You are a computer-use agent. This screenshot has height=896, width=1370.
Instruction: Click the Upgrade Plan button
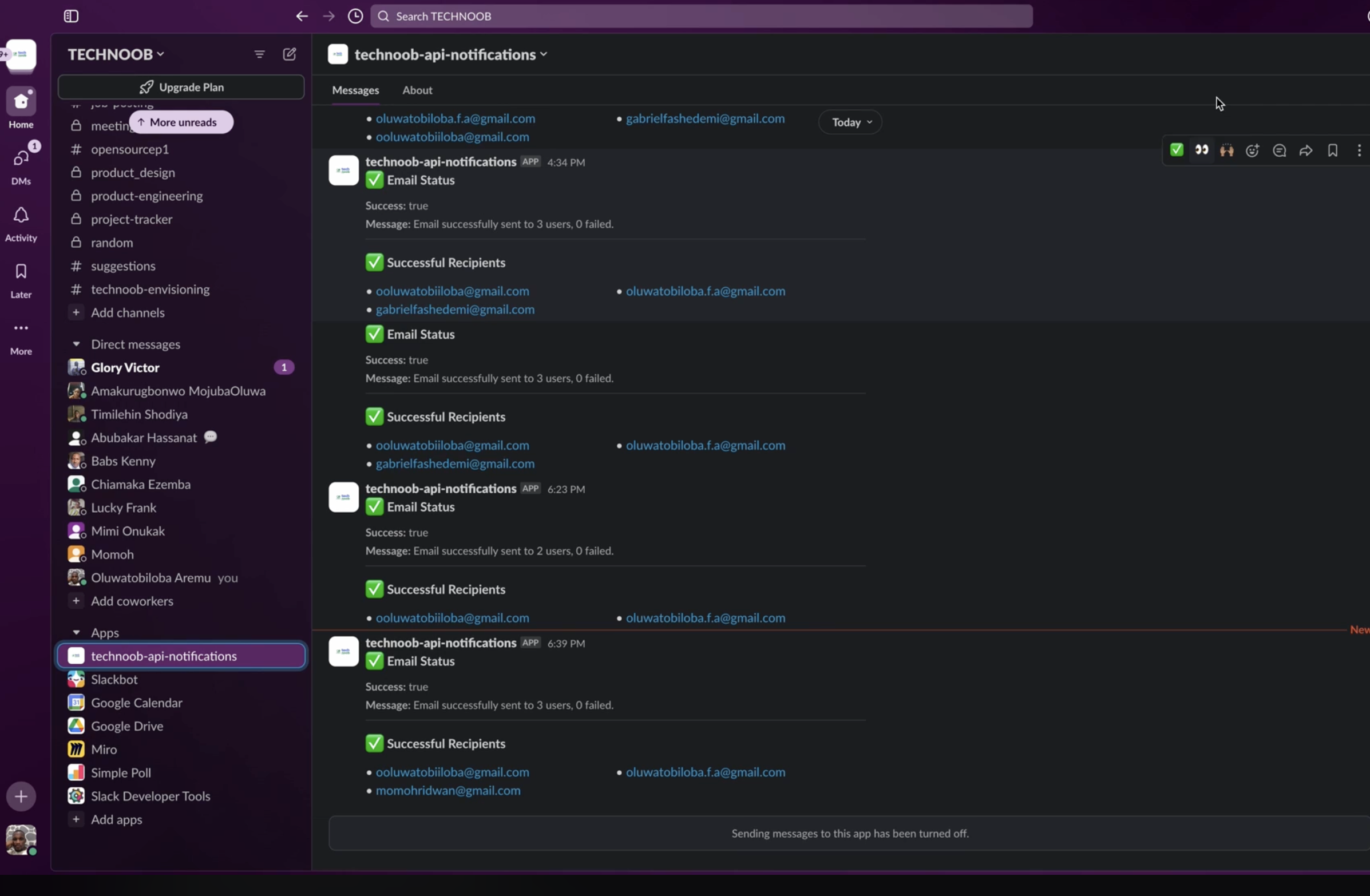[181, 87]
